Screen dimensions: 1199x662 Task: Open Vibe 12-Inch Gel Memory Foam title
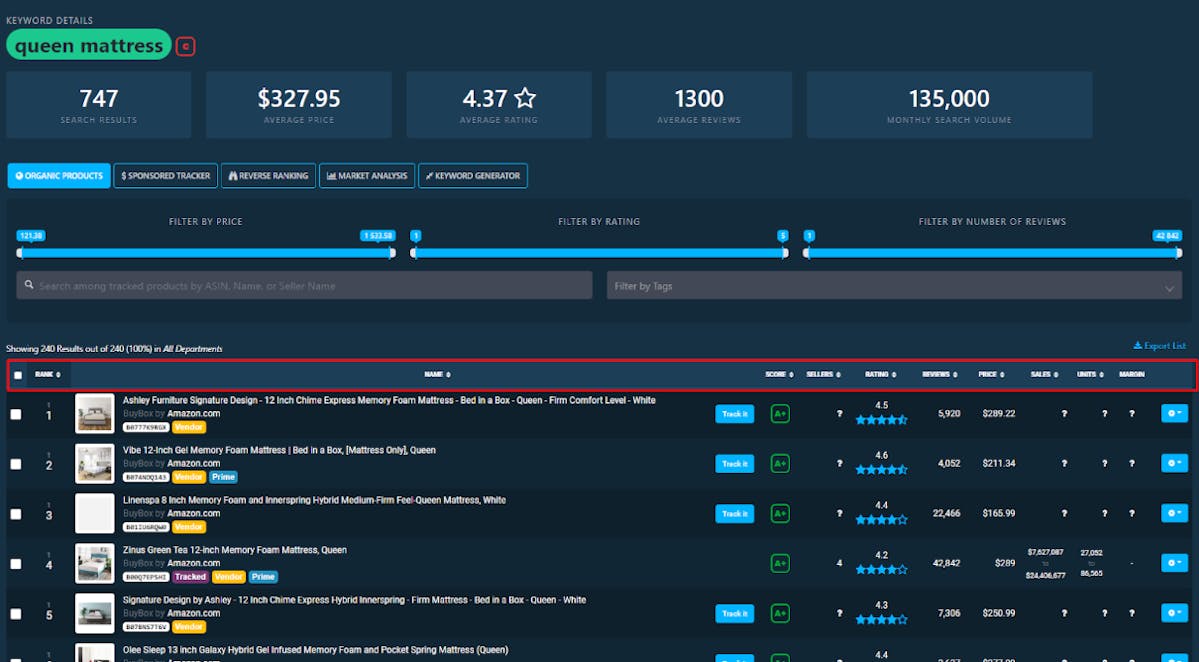[x=279, y=450]
